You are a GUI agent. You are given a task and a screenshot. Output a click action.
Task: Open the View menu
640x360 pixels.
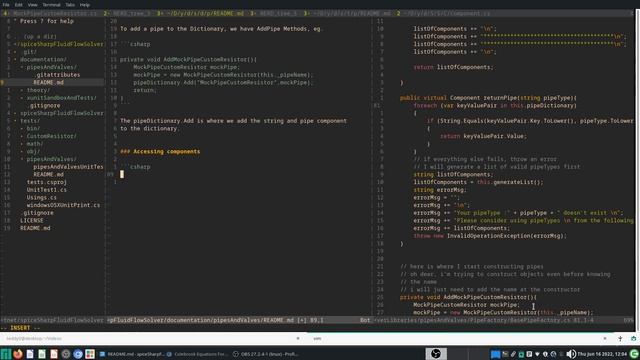click(x=32, y=5)
